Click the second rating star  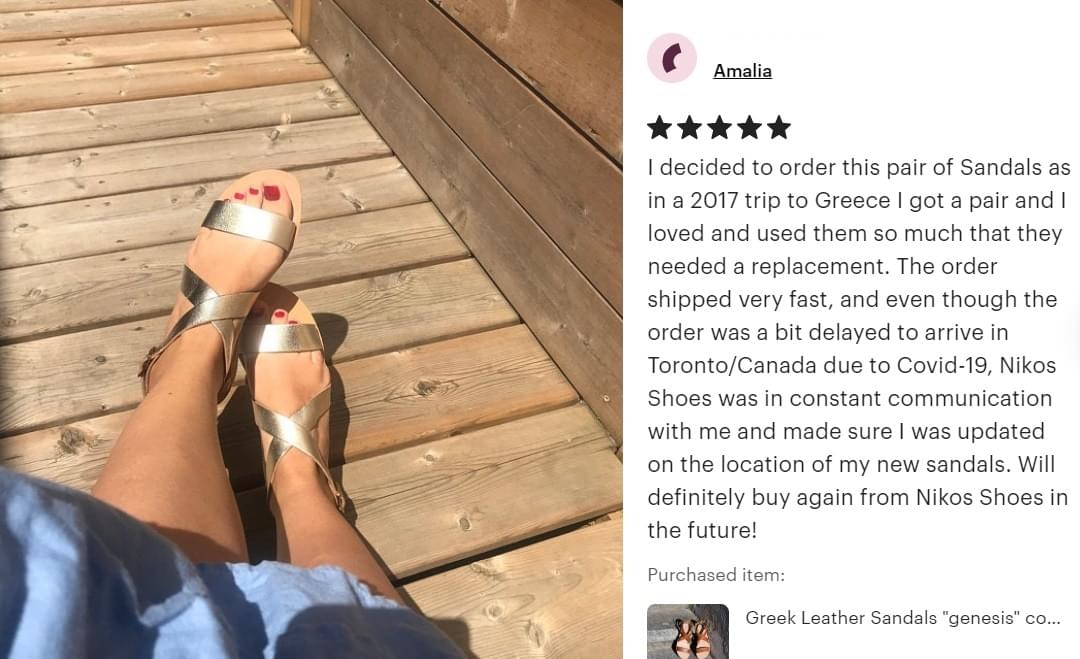click(689, 127)
